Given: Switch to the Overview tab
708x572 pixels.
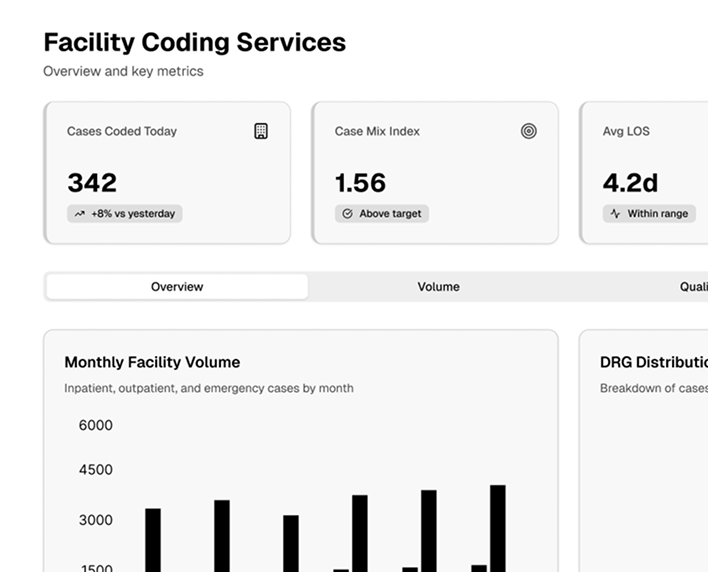Looking at the screenshot, I should click(177, 287).
